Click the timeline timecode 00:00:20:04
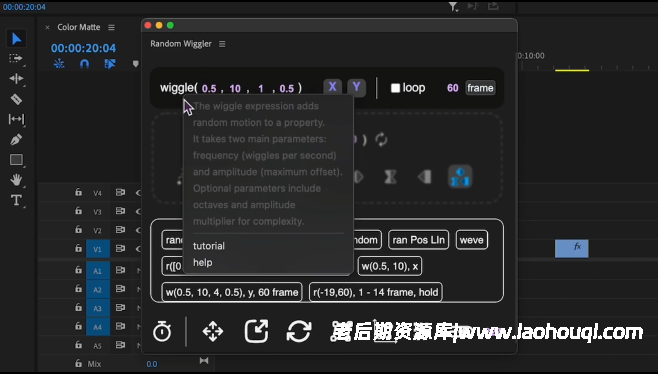The height and width of the screenshot is (374, 658). pyautogui.click(x=84, y=48)
